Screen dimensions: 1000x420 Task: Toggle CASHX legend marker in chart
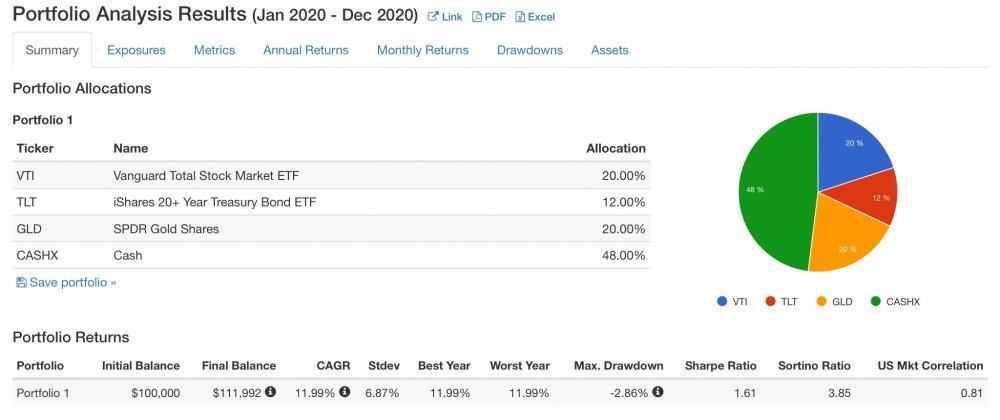[876, 301]
